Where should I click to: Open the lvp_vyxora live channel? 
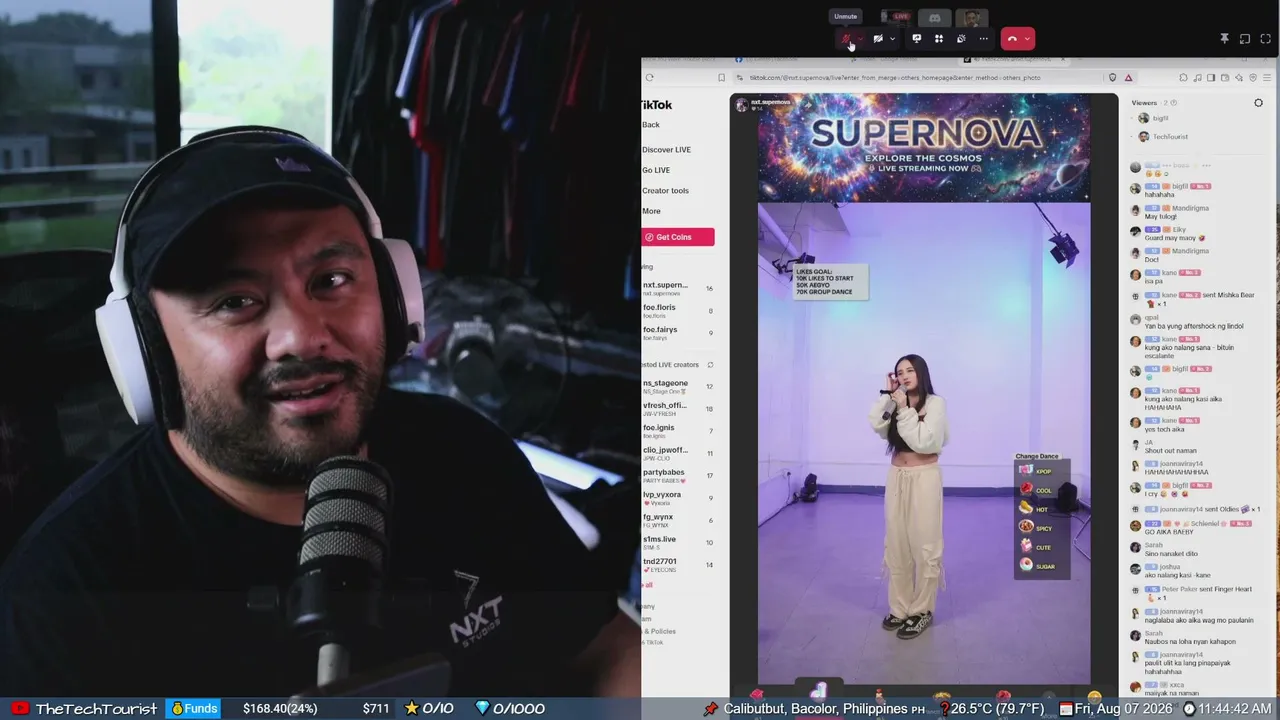click(677, 497)
